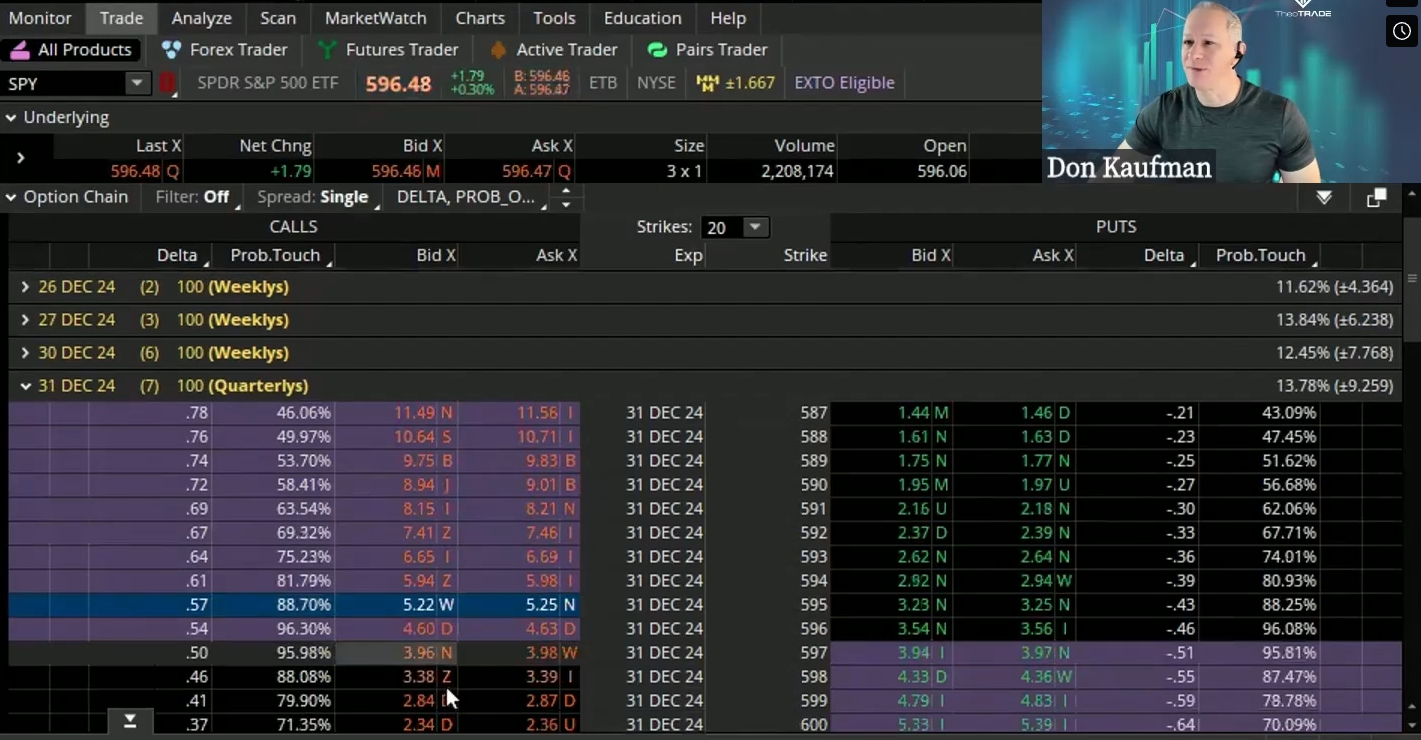Click the scroll-to-bottom arrow icon under the calls
1421x740 pixels.
pyautogui.click(x=130, y=721)
